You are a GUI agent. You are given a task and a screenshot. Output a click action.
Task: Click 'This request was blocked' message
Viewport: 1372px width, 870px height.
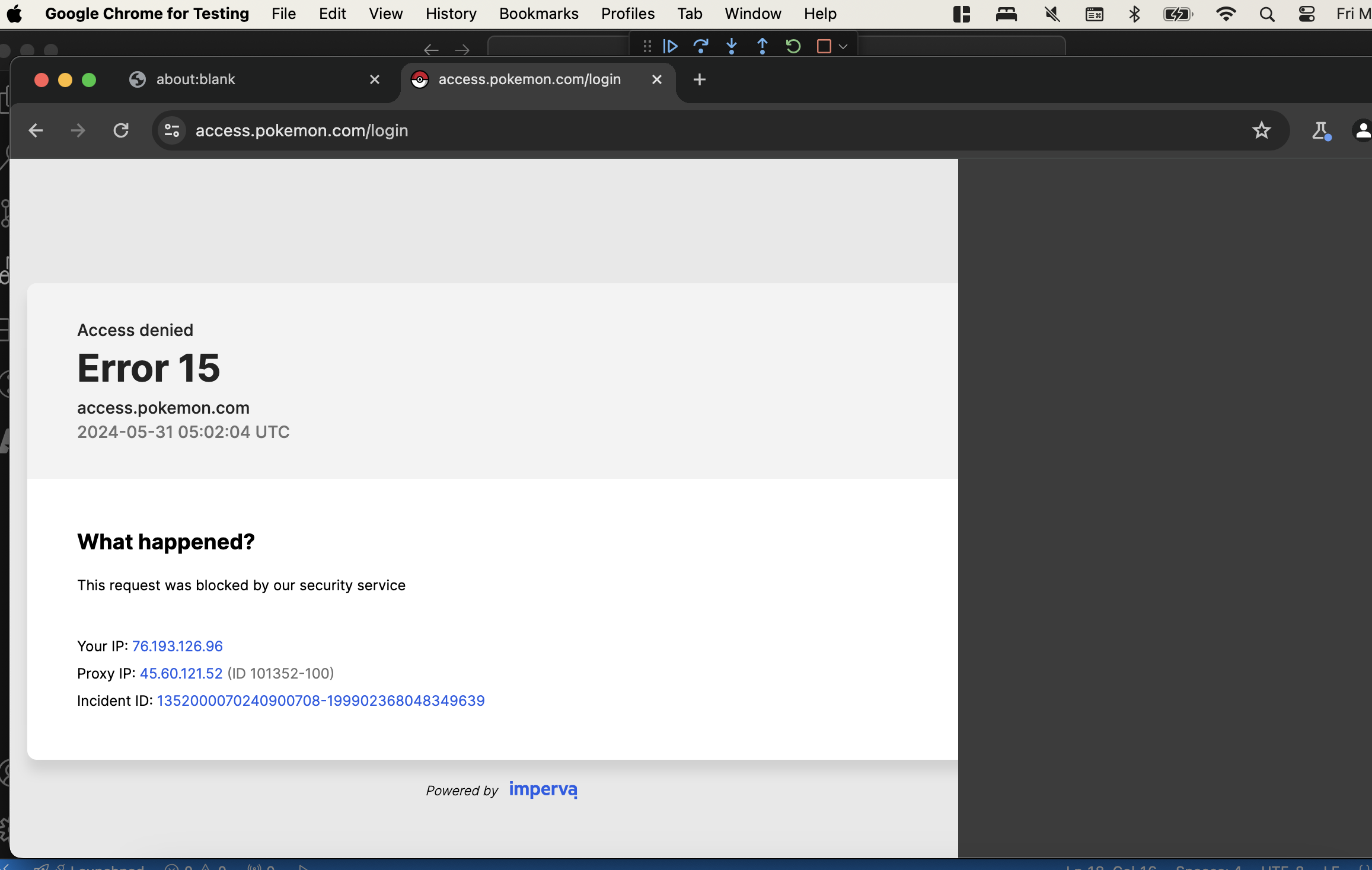(241, 585)
